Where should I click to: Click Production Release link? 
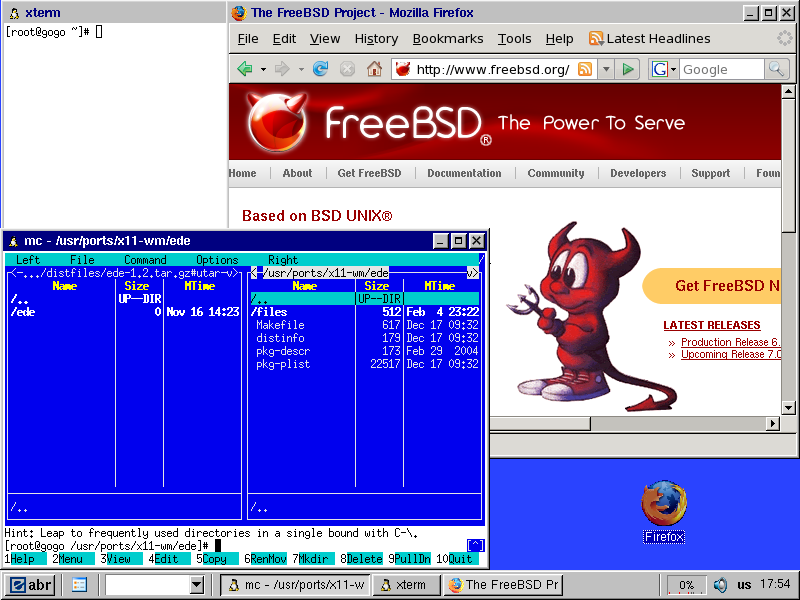point(731,342)
